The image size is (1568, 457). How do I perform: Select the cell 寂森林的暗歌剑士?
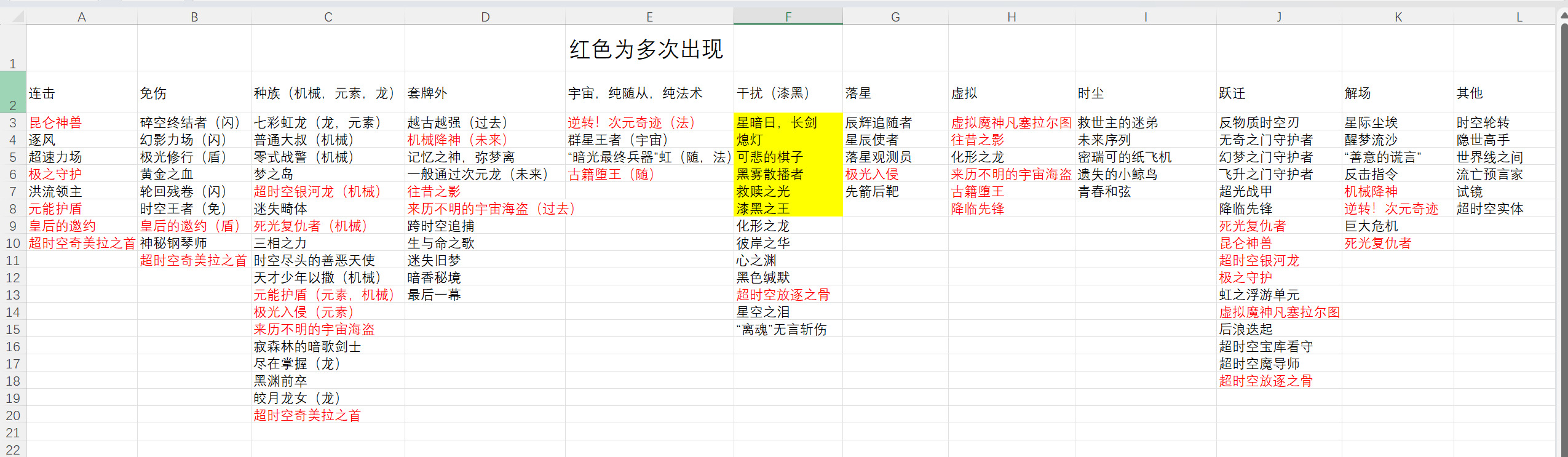(327, 347)
